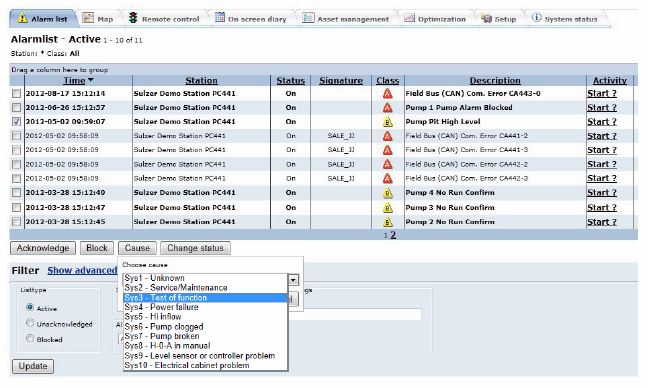Click the Update filter button

click(33, 366)
